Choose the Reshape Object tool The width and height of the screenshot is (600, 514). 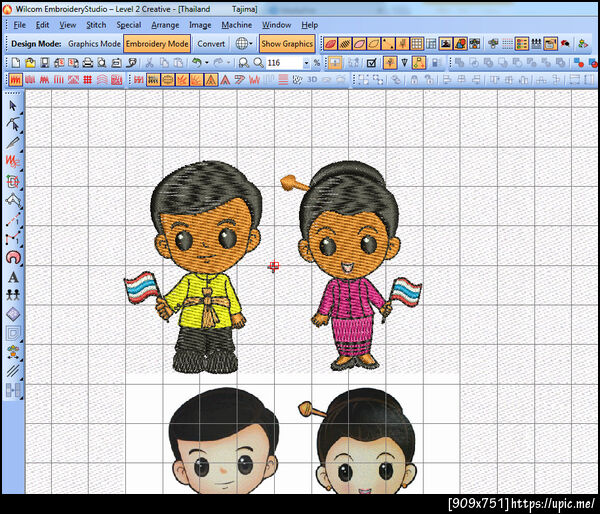click(x=13, y=124)
